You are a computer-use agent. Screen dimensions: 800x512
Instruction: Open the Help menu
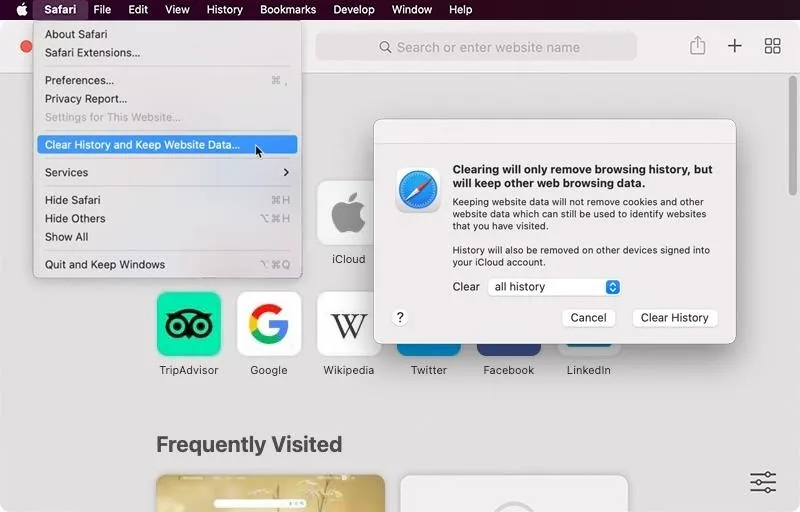pos(460,10)
